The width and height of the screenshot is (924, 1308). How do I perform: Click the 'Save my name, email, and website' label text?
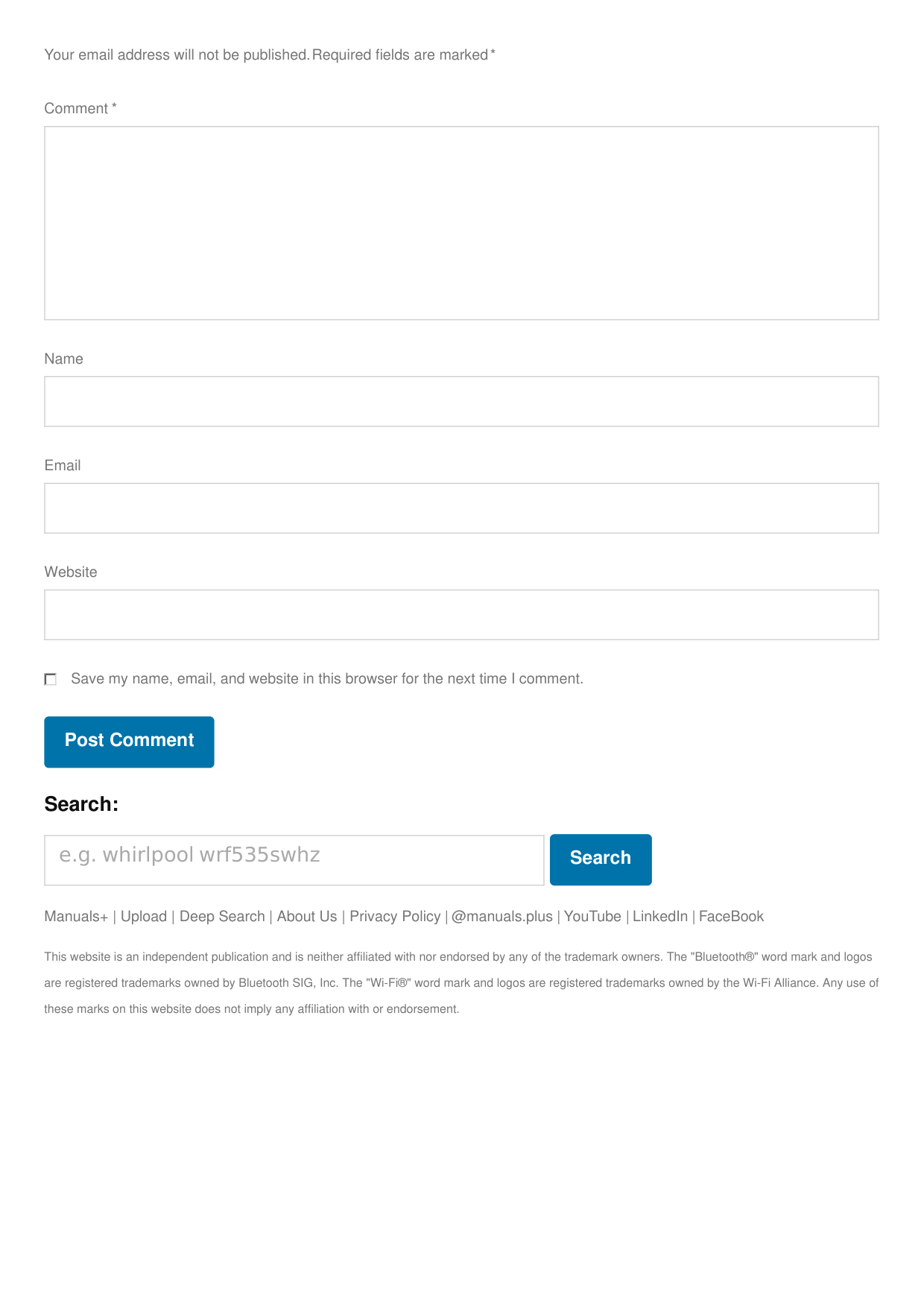(326, 679)
